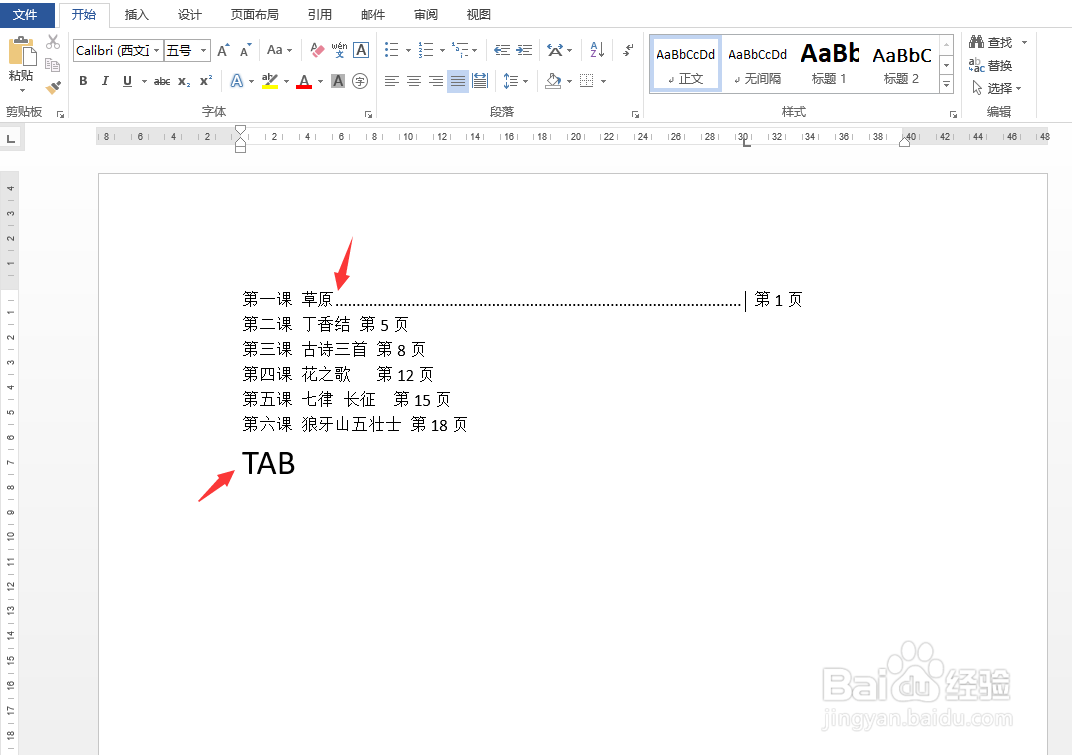Open the Find (查找) dropdown arrow
Image resolution: width=1072 pixels, height=755 pixels.
pos(1024,42)
